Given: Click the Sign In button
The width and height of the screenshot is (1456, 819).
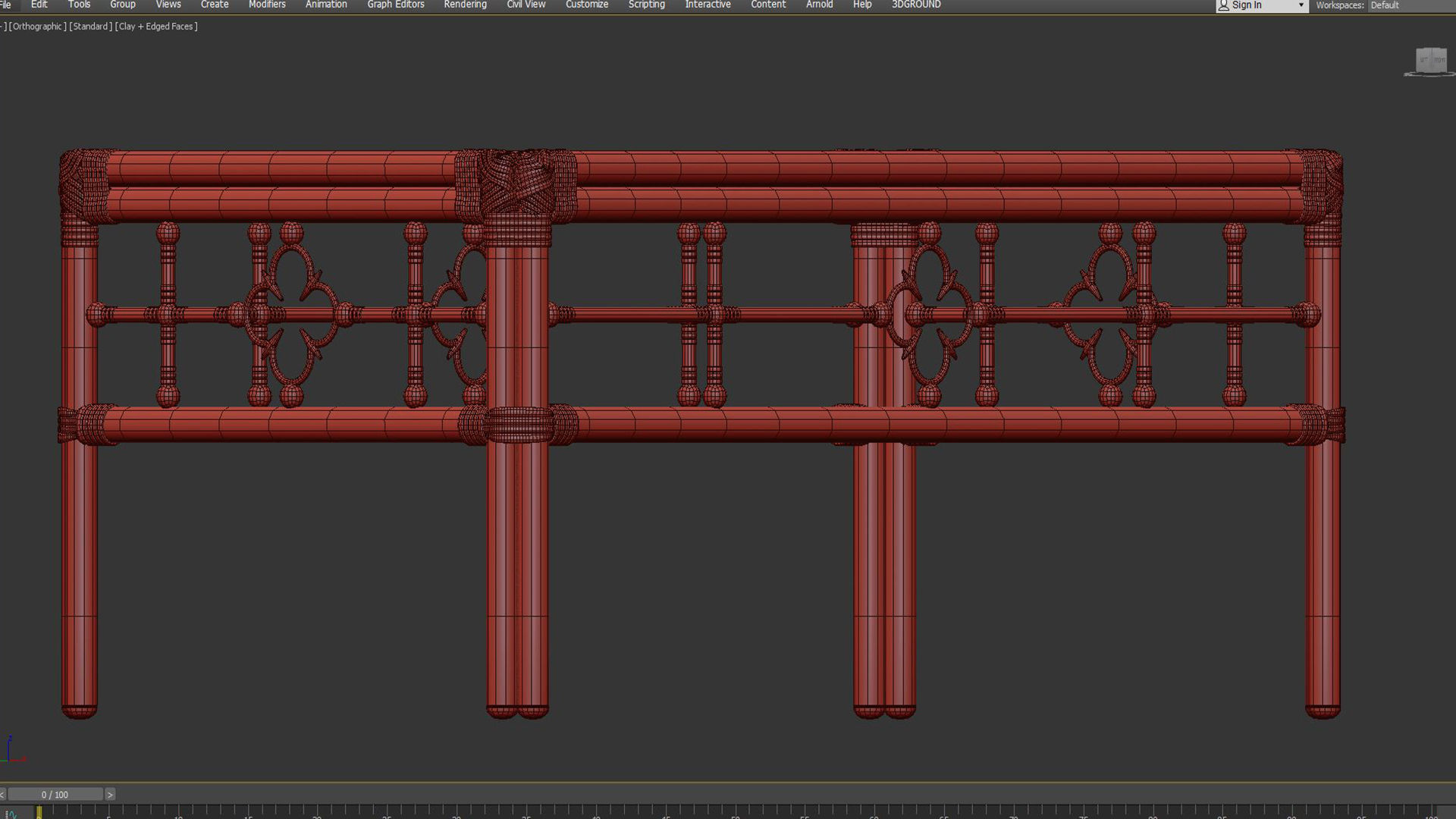Looking at the screenshot, I should tap(1247, 5).
